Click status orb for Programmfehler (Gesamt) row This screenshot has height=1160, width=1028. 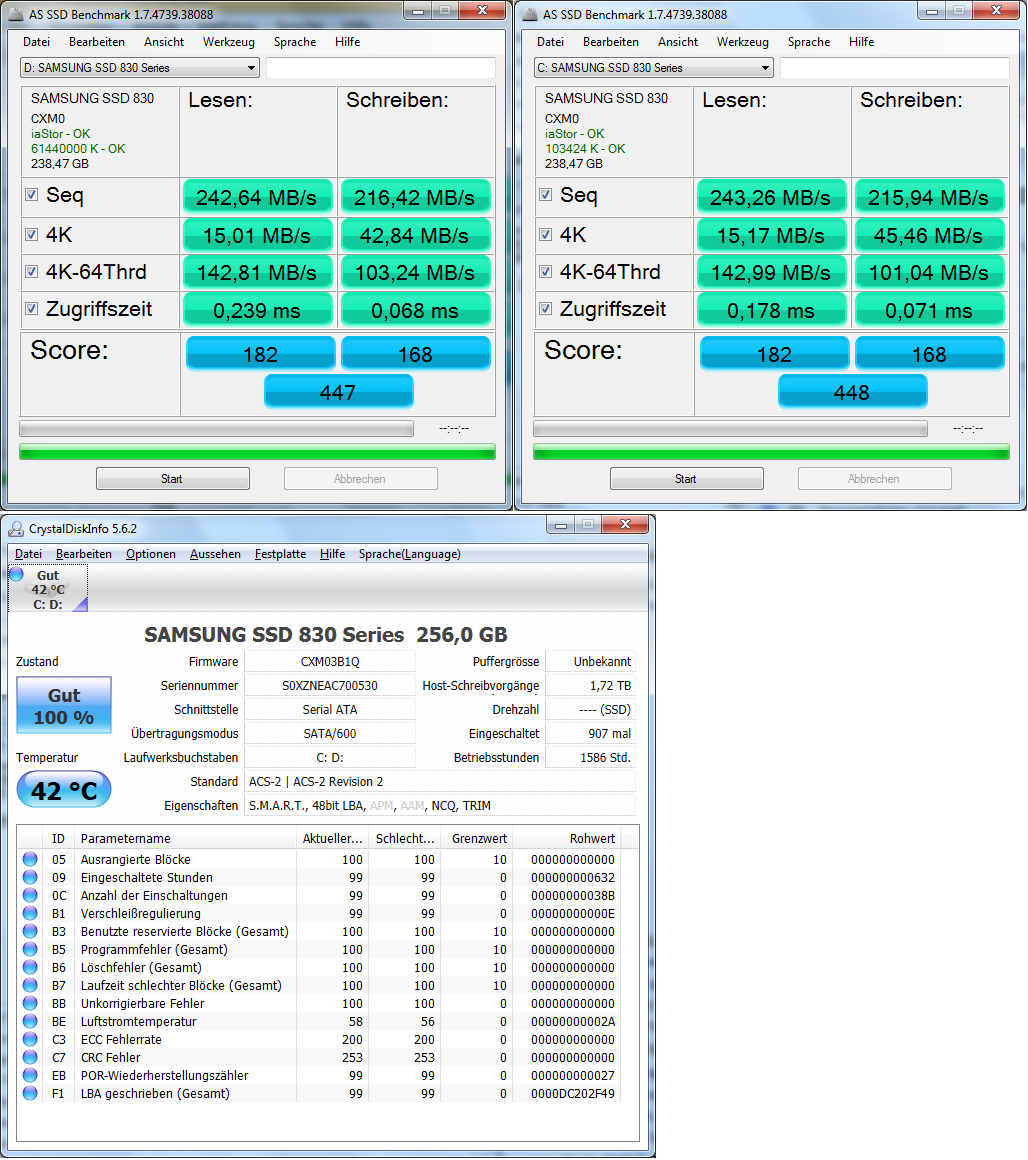click(x=30, y=948)
